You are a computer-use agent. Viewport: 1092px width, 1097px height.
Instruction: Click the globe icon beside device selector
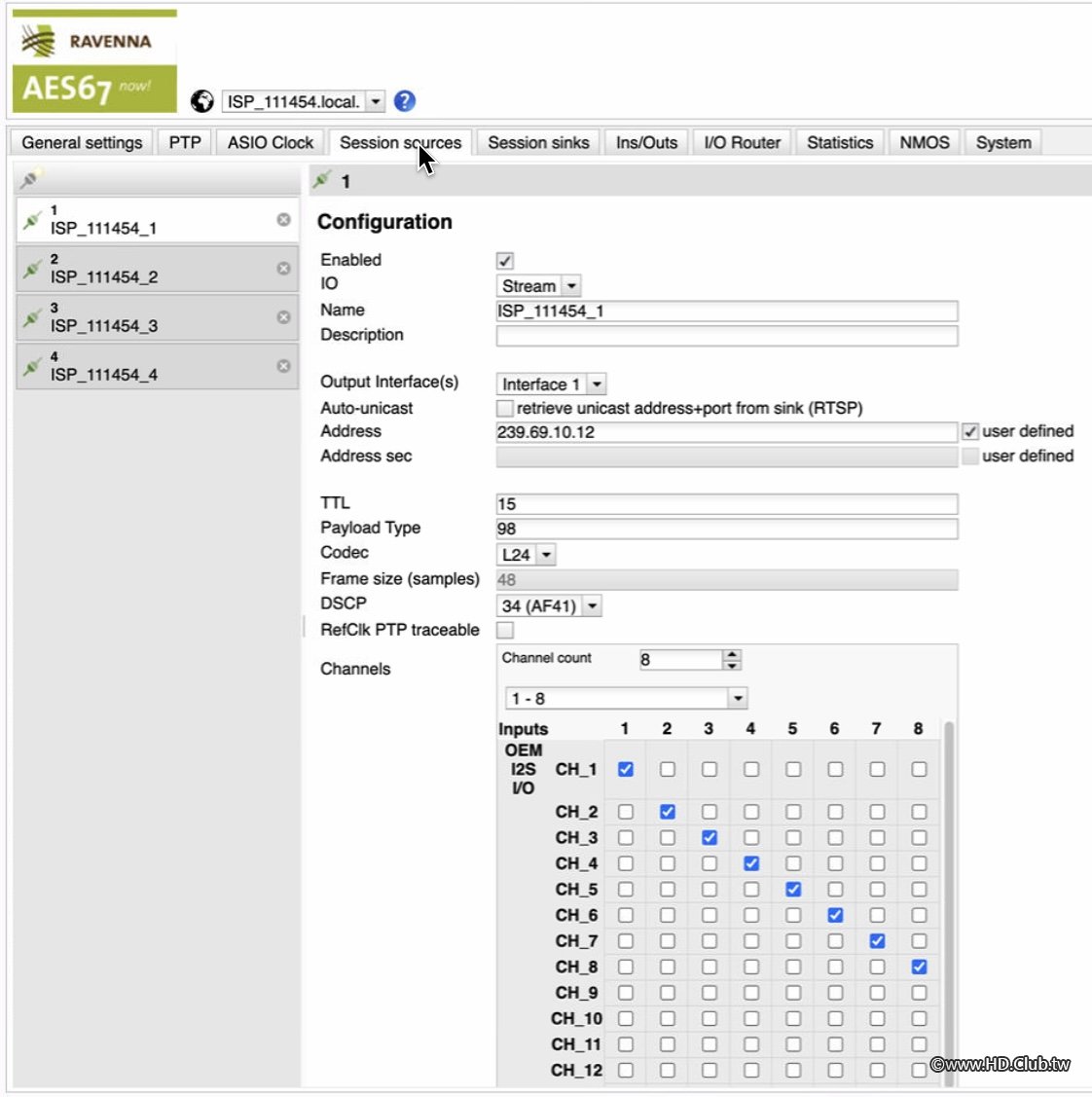pos(202,101)
